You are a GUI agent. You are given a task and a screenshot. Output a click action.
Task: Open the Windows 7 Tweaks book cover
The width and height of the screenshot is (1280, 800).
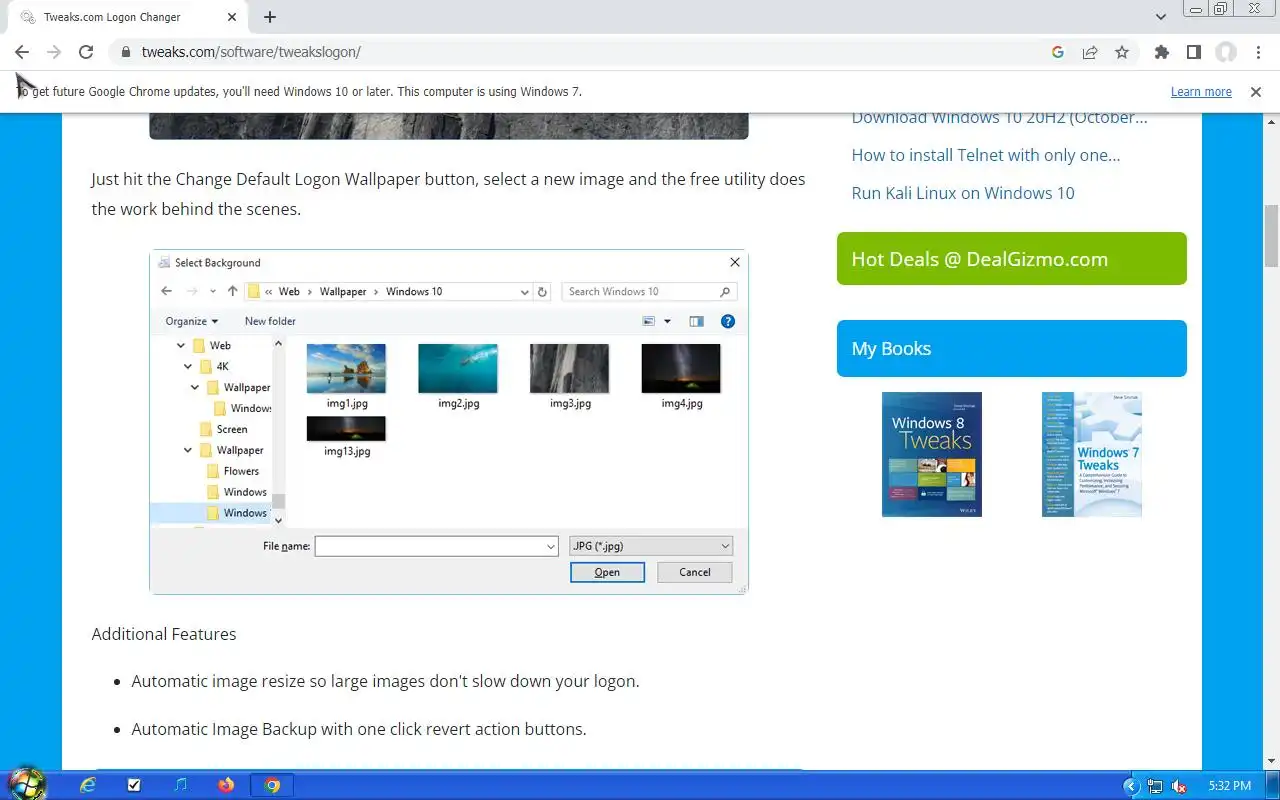click(1091, 454)
